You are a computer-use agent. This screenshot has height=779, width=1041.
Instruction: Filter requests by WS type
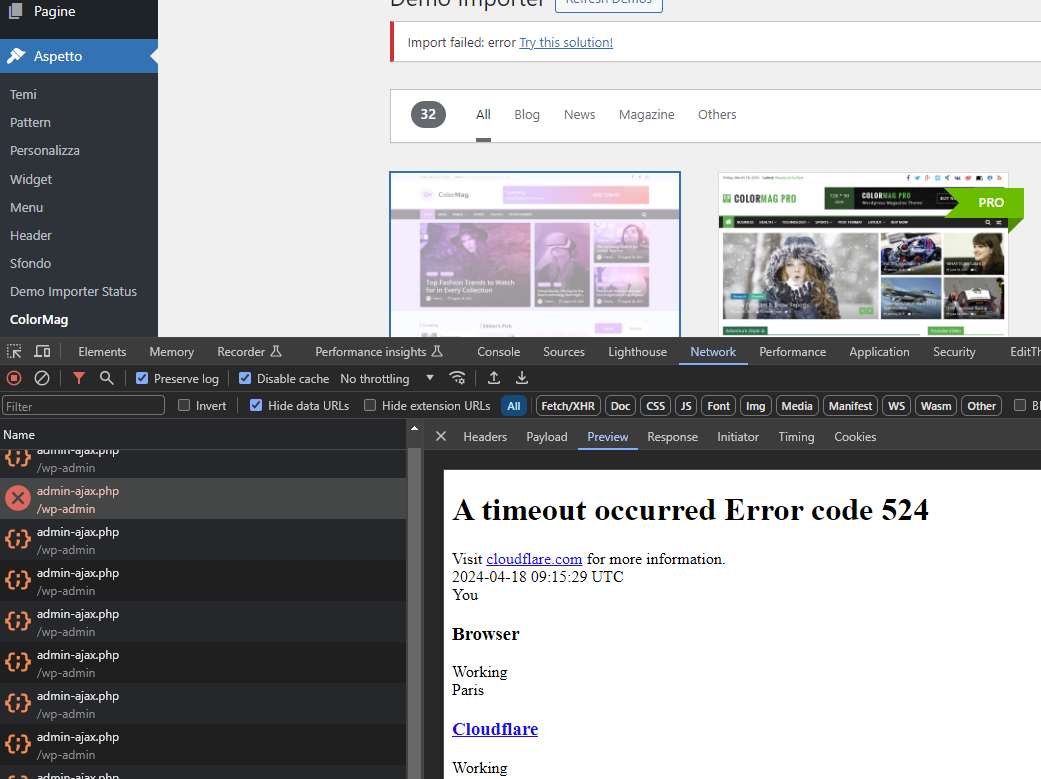tap(896, 406)
